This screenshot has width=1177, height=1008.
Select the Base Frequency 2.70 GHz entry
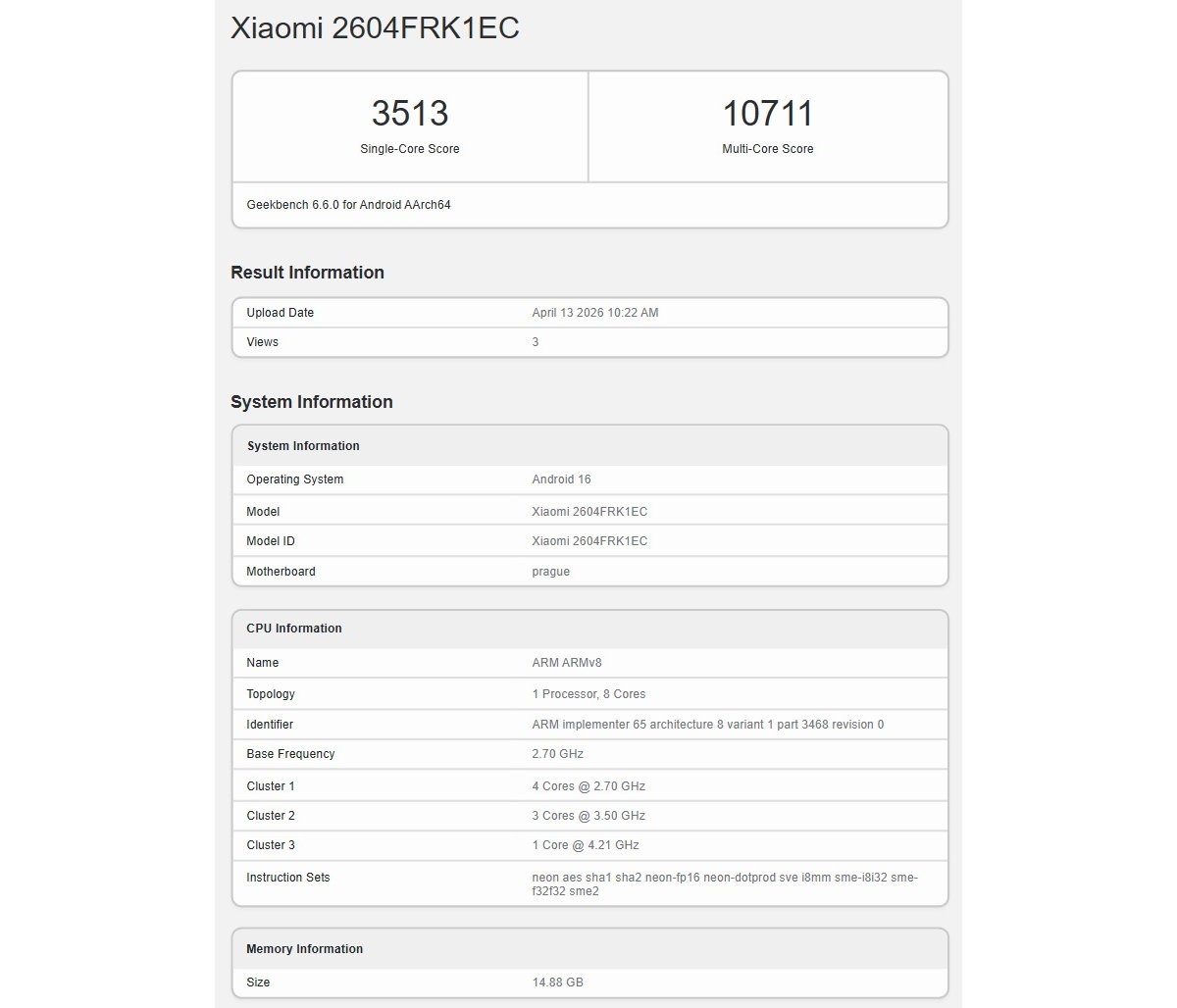point(555,754)
